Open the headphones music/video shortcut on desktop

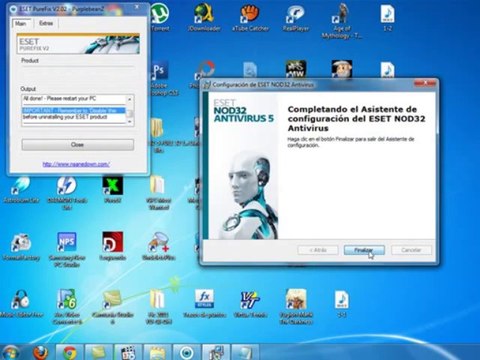[21, 303]
